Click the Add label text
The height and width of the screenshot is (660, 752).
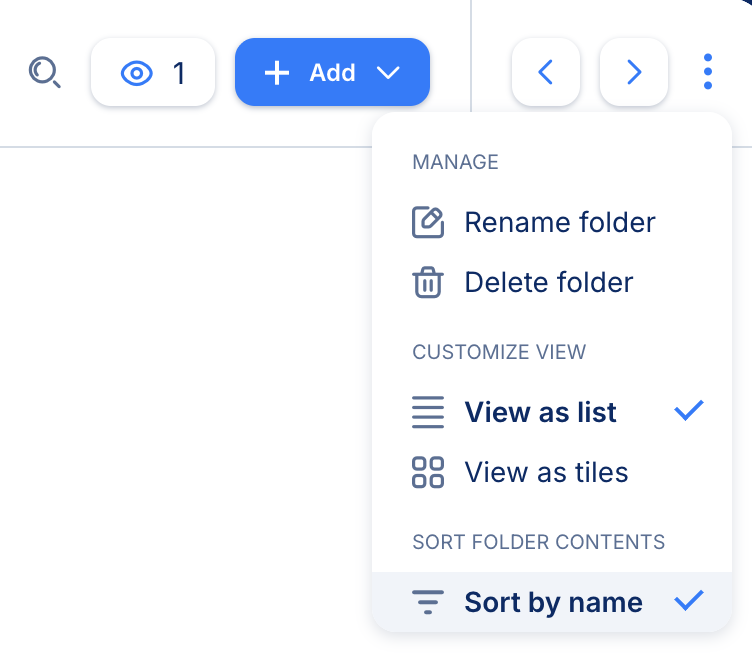pos(332,73)
